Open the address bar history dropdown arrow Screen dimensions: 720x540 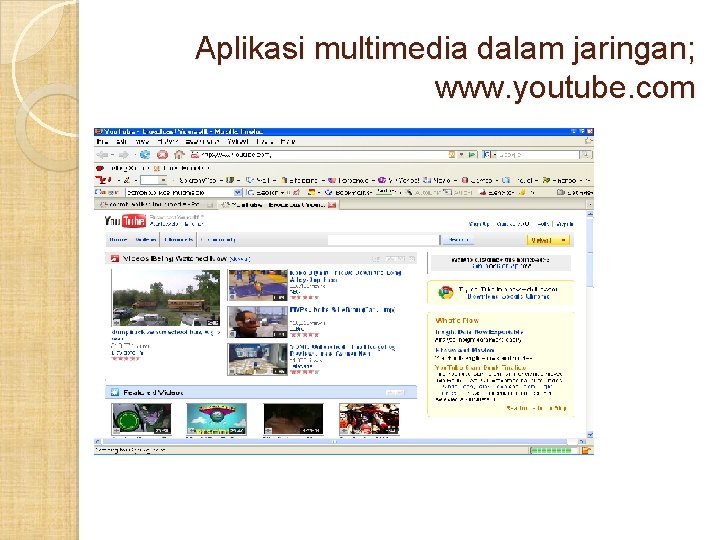[x=462, y=155]
